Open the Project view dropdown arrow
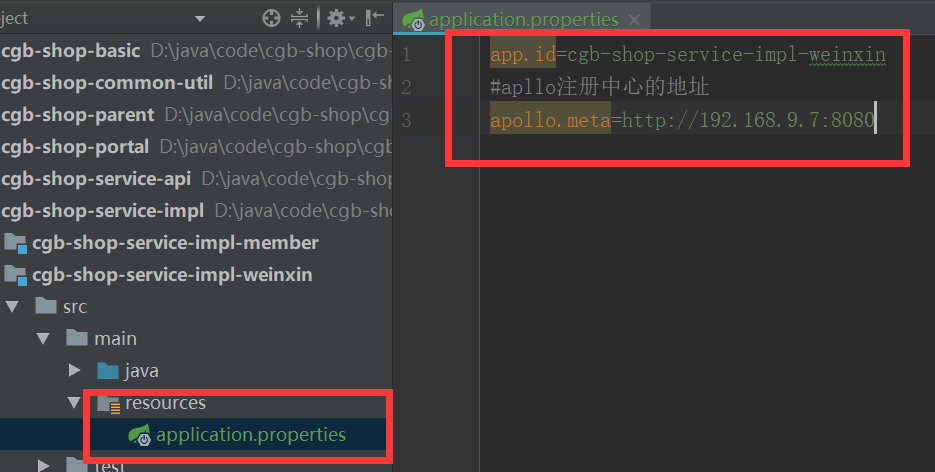The height and width of the screenshot is (472, 935). [200, 19]
